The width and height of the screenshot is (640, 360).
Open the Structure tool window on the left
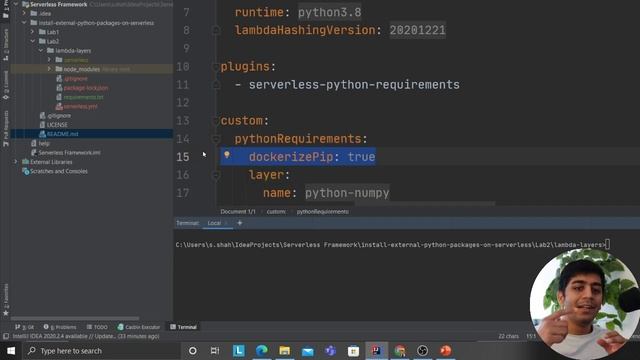[6, 45]
